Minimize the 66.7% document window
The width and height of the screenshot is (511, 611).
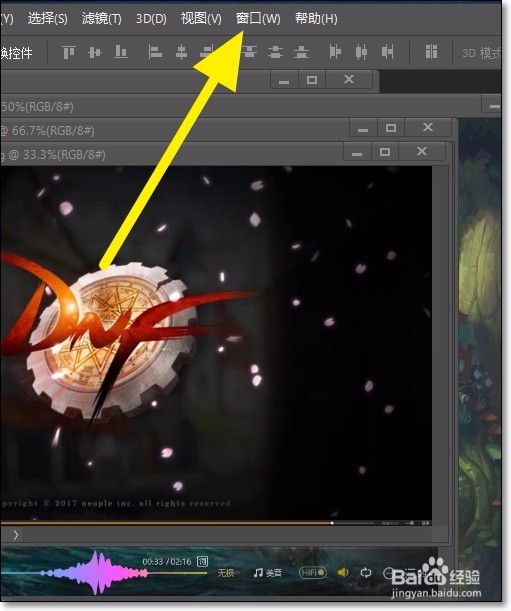click(x=363, y=127)
